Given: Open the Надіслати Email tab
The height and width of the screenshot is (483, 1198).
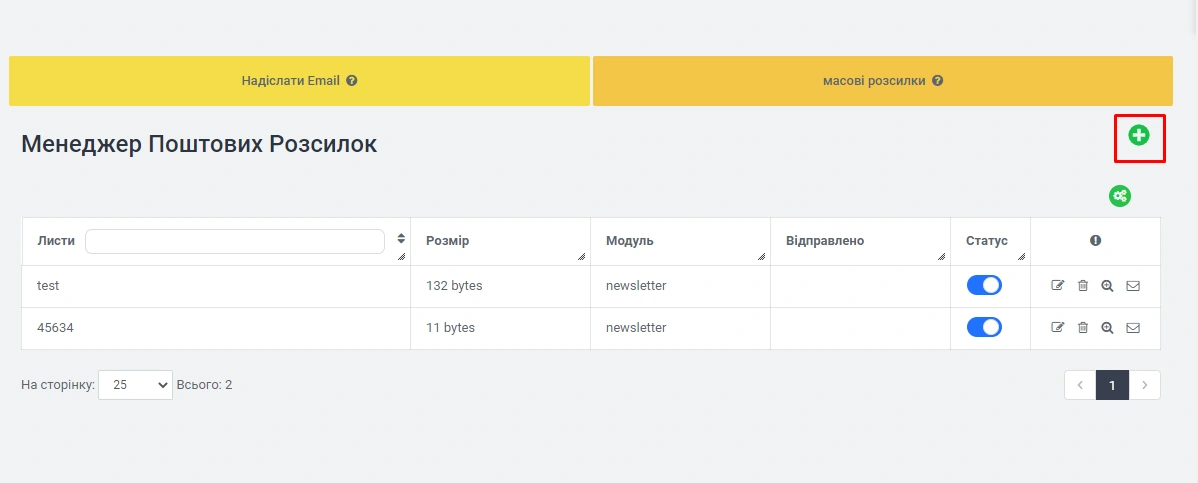Looking at the screenshot, I should [299, 81].
